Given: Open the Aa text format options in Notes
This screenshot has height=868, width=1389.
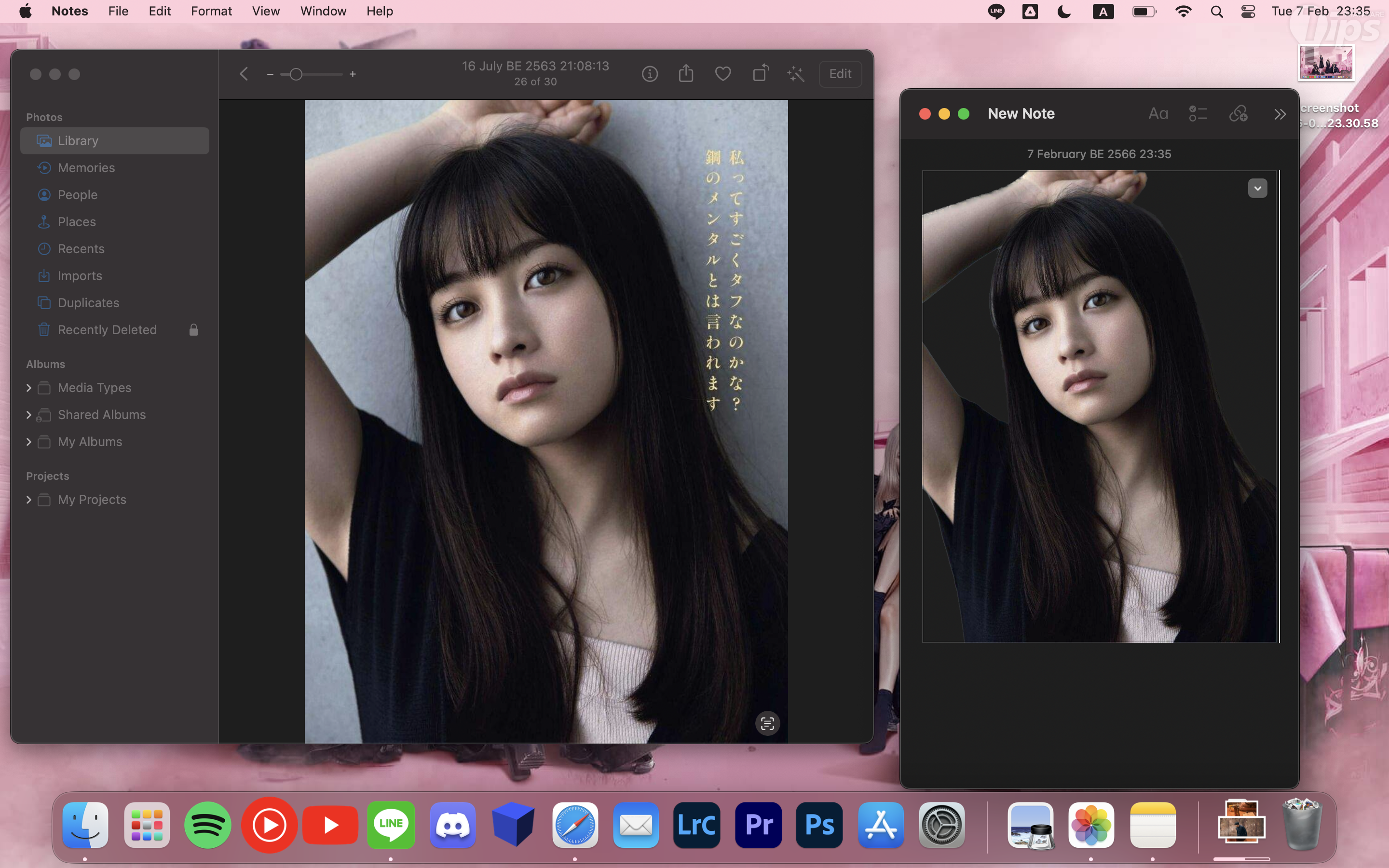Looking at the screenshot, I should 1157,114.
